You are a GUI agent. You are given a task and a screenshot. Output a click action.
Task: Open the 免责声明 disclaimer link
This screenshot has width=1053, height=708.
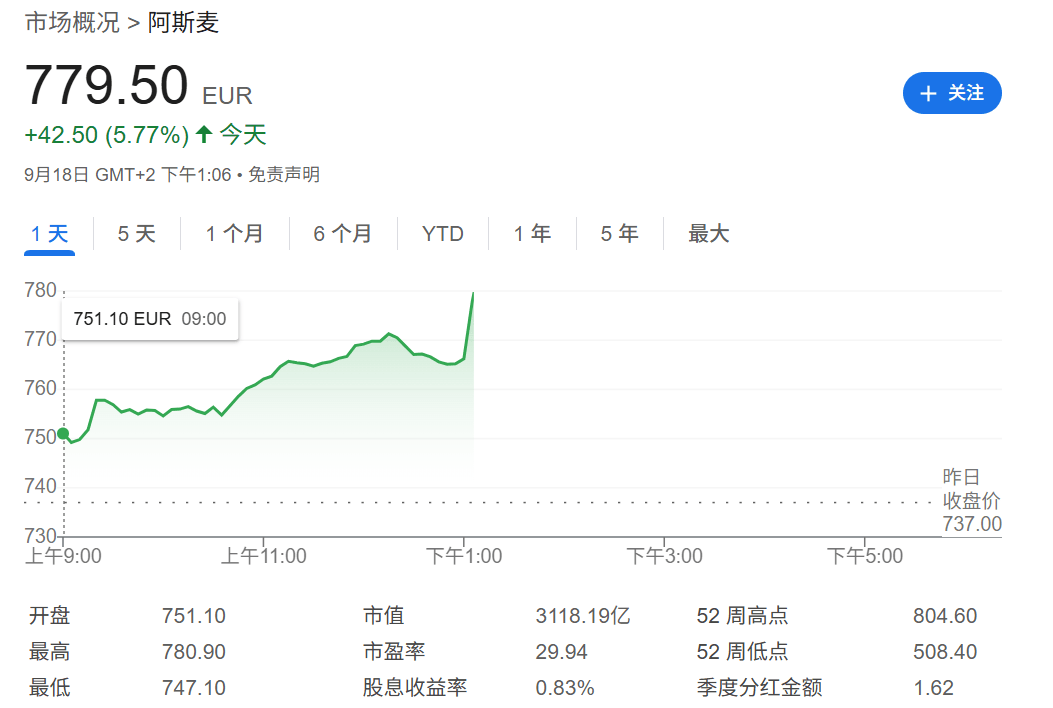click(x=284, y=175)
